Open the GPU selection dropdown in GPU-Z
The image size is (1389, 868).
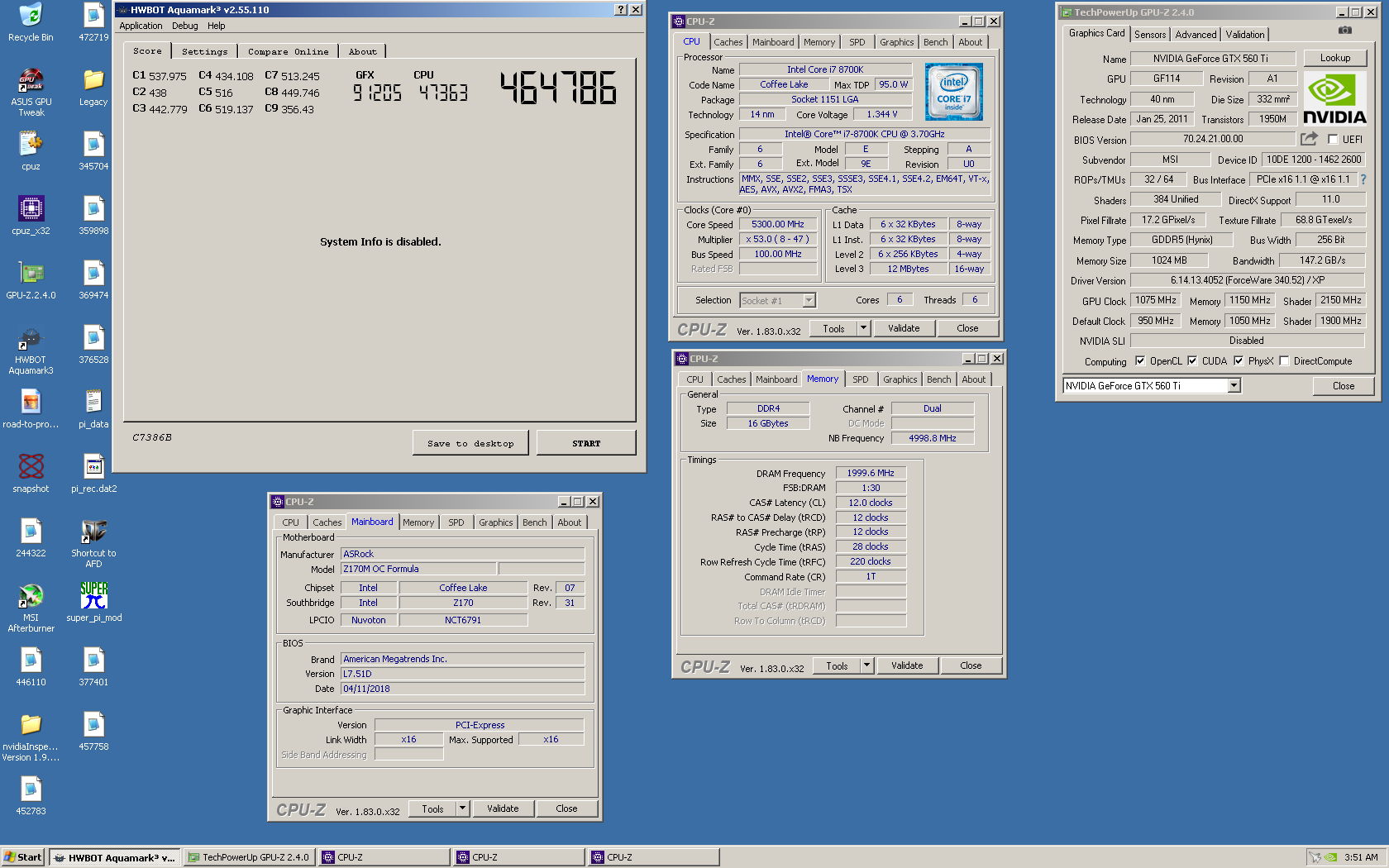(1234, 386)
